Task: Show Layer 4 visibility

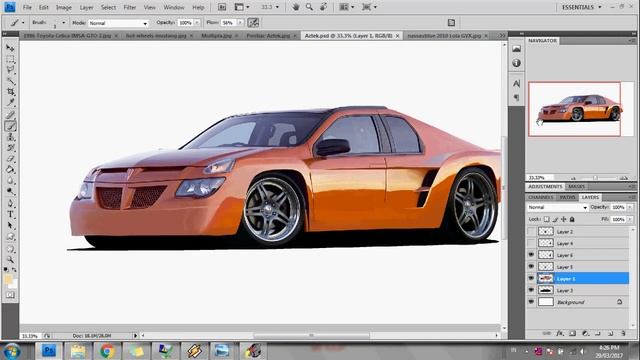Action: (531, 243)
